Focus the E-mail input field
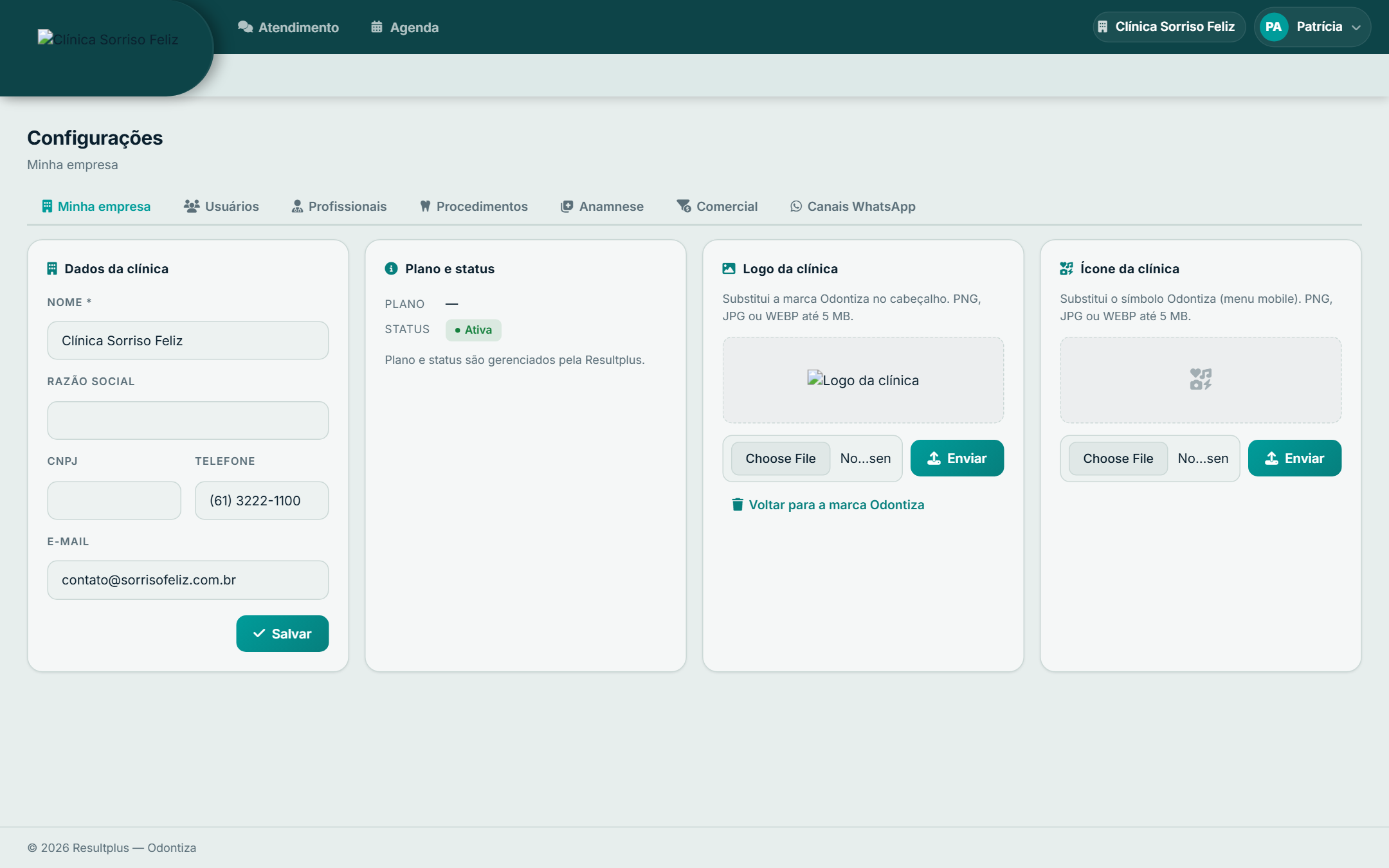 tap(188, 580)
